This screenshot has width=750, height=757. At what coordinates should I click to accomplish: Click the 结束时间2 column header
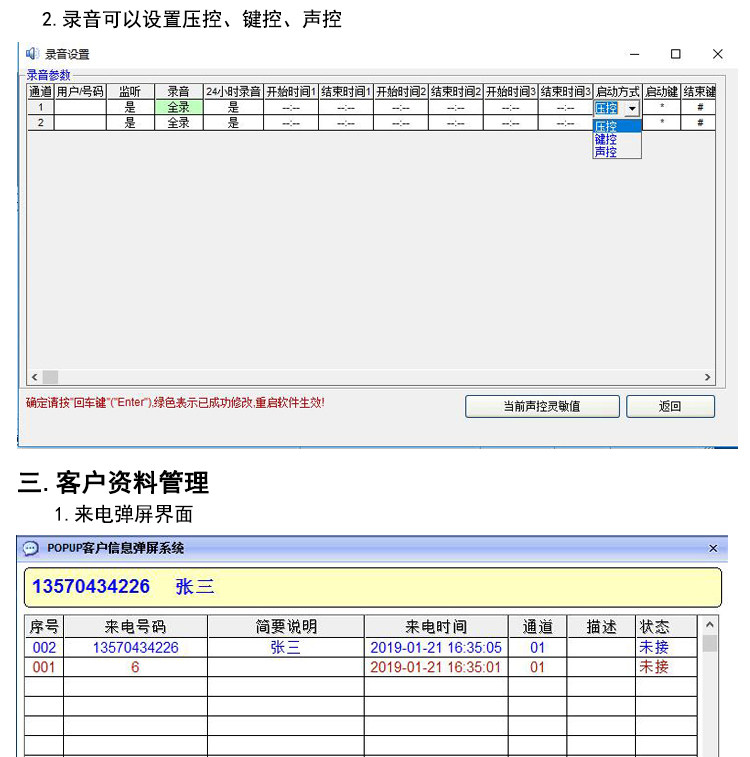tap(456, 91)
